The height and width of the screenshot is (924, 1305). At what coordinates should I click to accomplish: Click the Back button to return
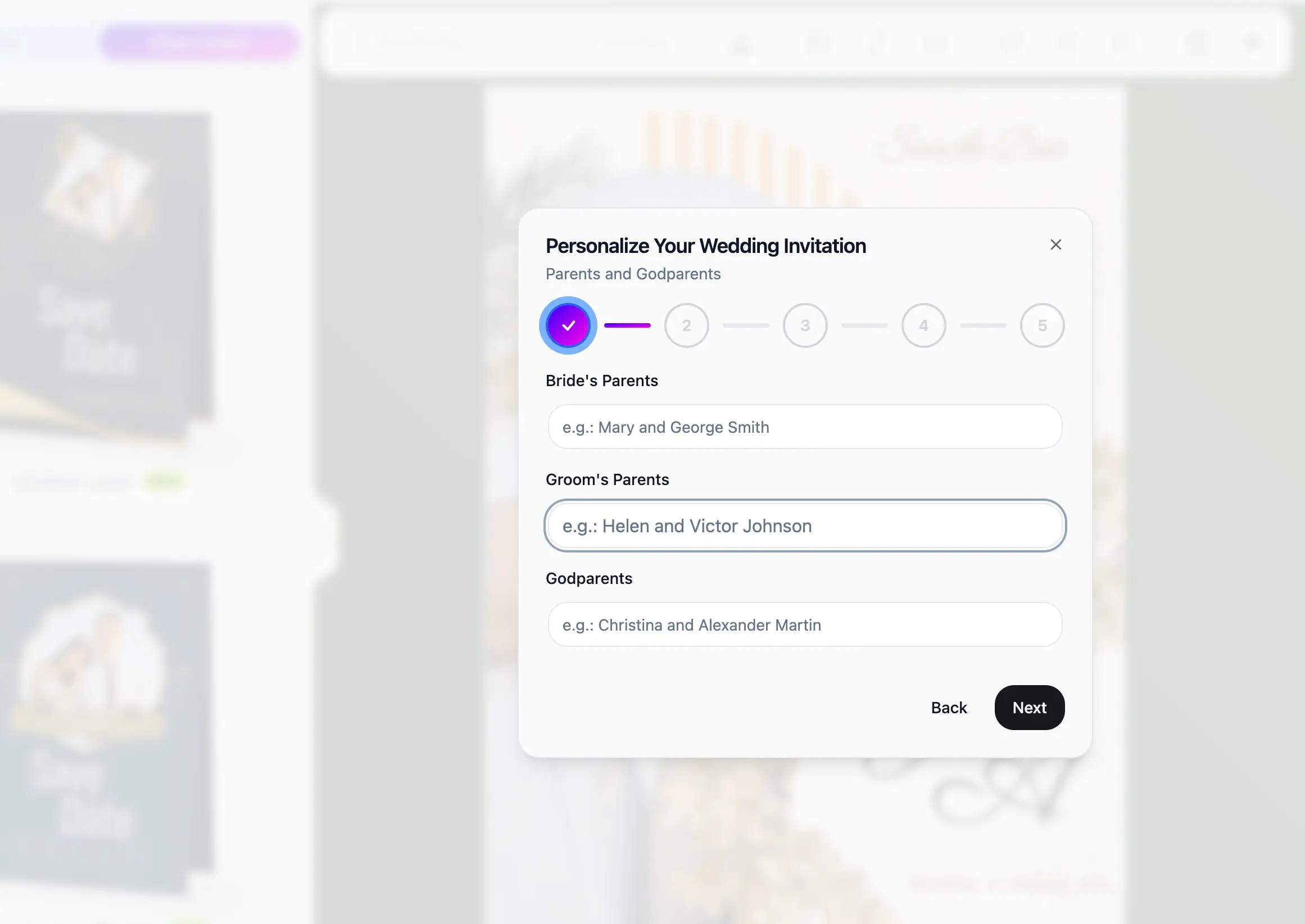click(949, 707)
